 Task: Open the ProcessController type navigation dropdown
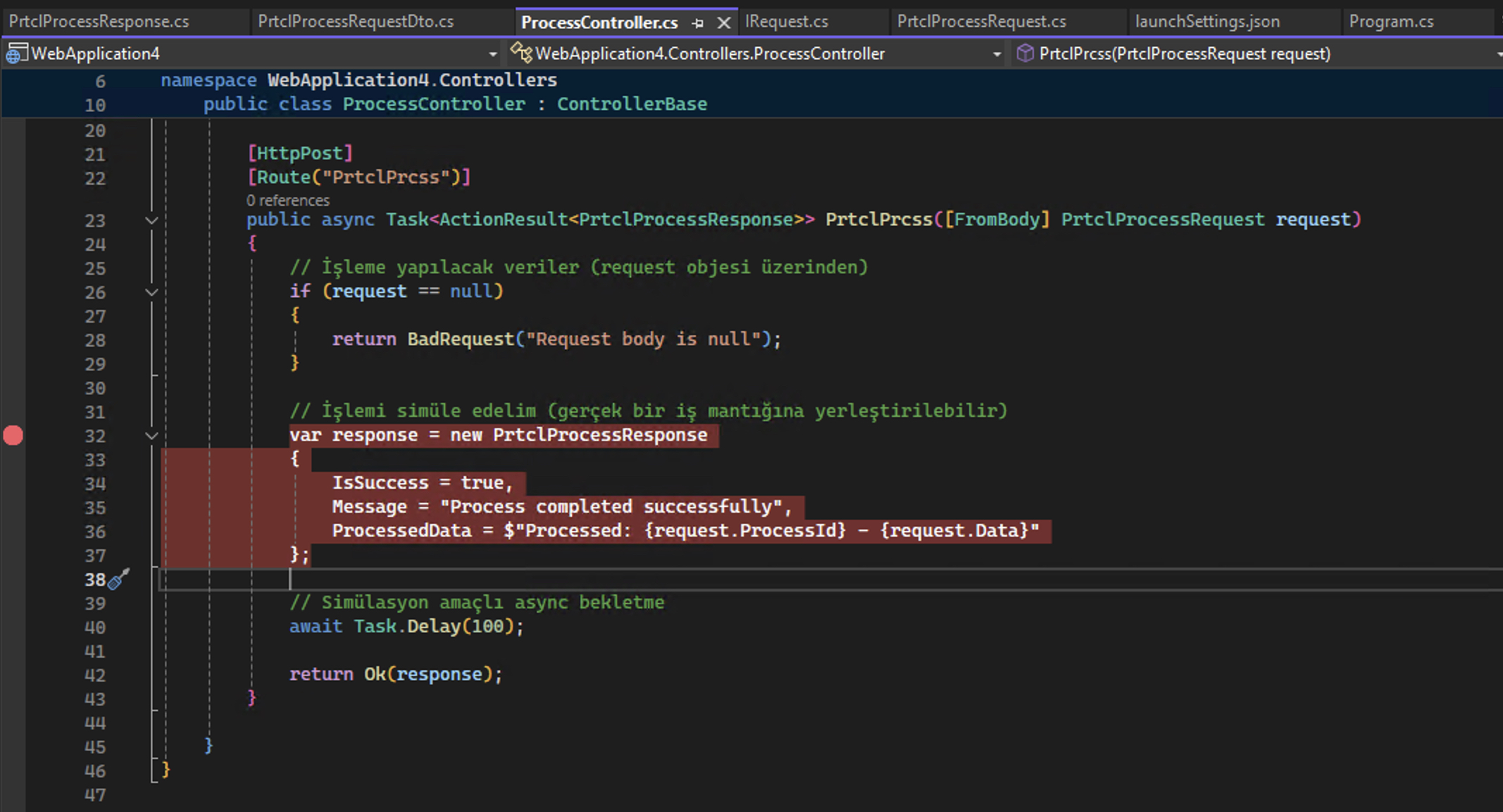(x=997, y=54)
